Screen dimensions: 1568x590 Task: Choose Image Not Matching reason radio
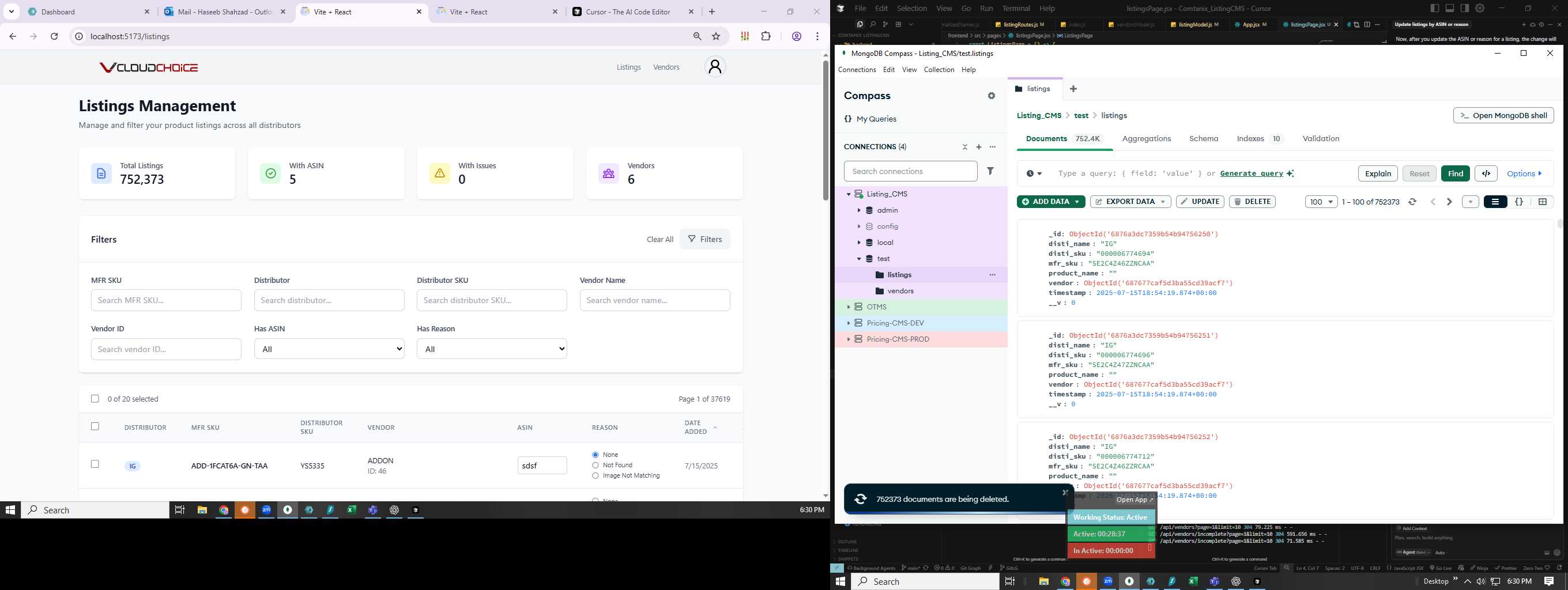point(595,476)
